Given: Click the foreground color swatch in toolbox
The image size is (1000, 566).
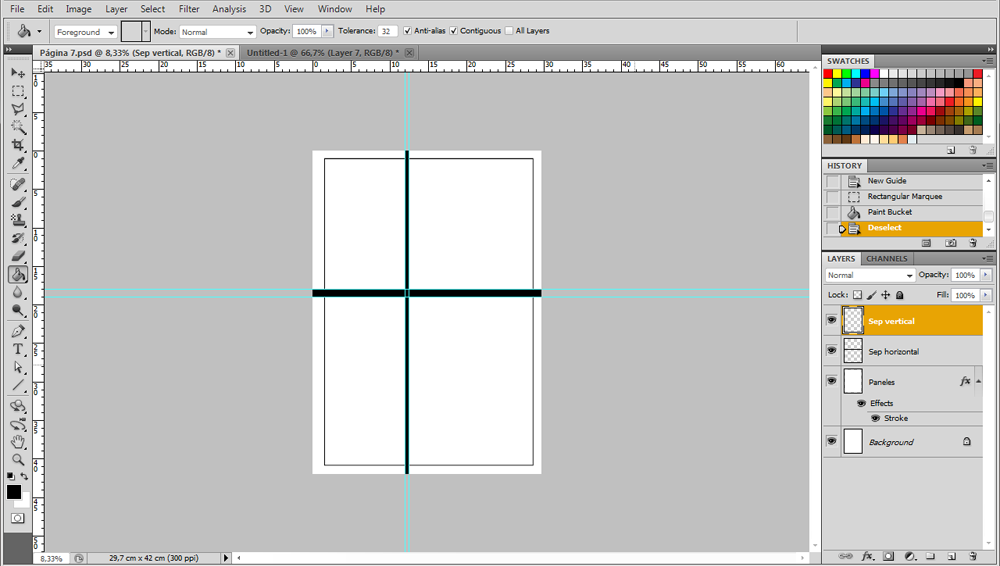Looking at the screenshot, I should (14, 492).
